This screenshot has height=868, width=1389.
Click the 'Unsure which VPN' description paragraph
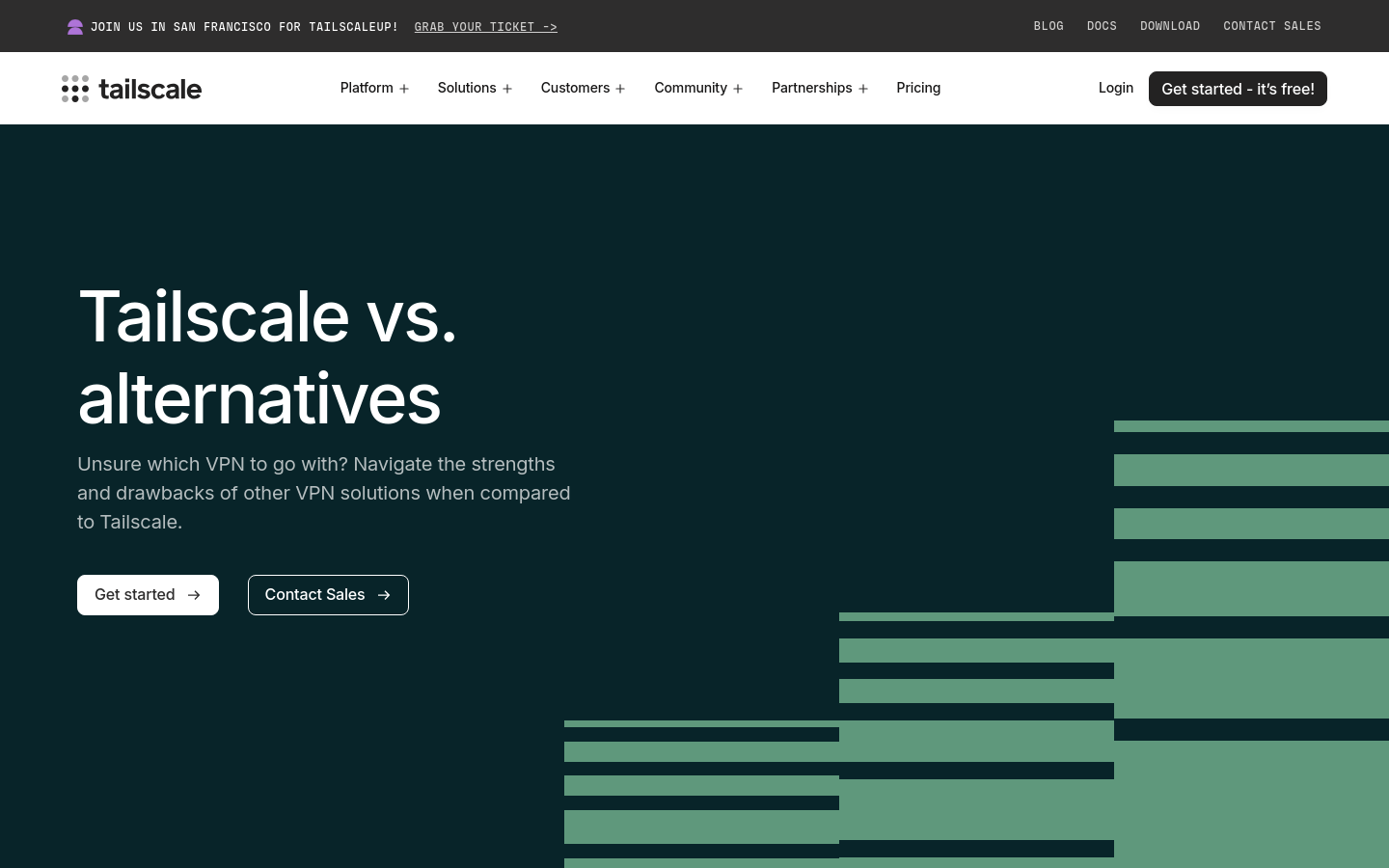[324, 493]
